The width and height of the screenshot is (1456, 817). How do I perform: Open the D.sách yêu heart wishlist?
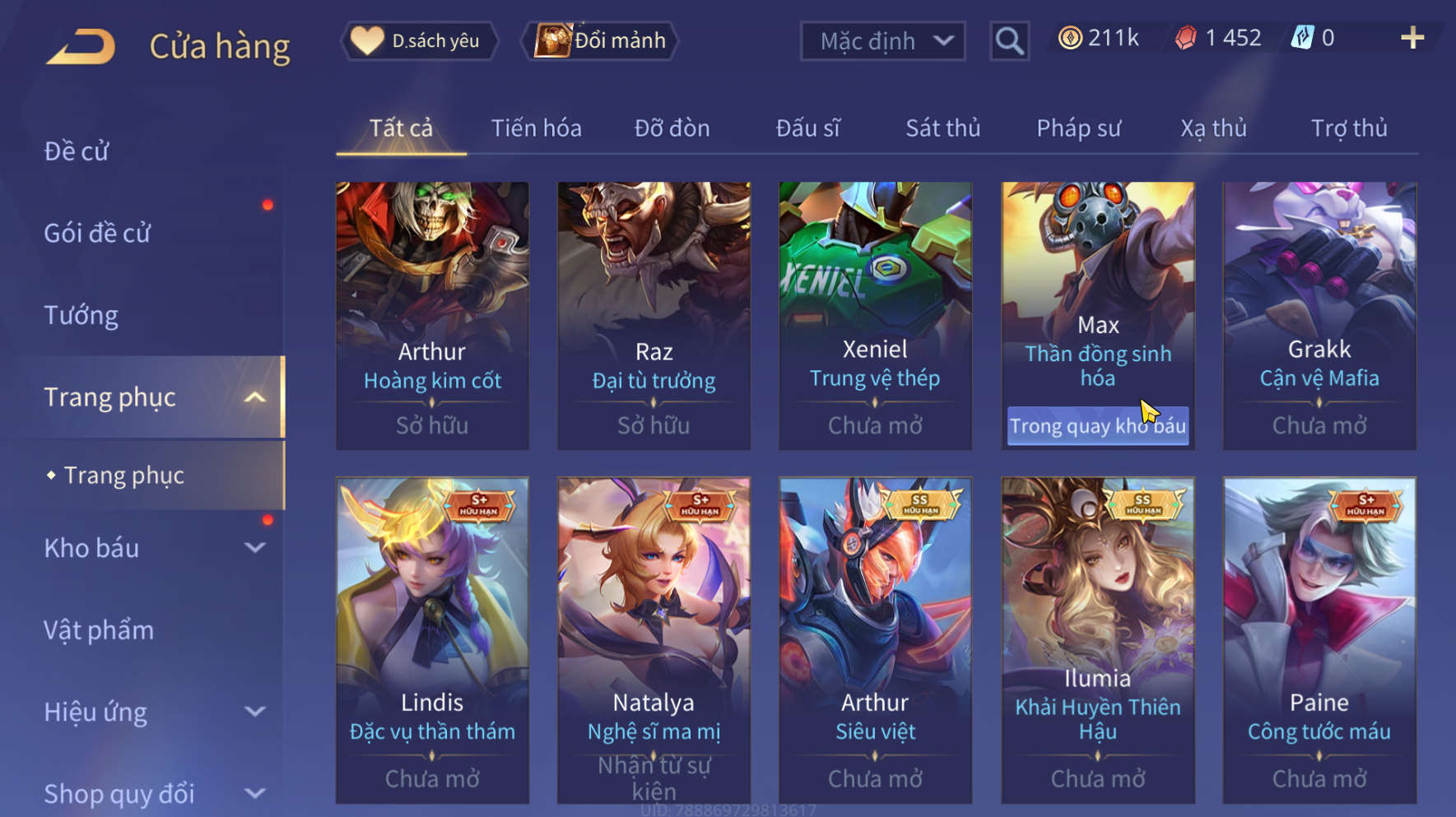tap(419, 40)
